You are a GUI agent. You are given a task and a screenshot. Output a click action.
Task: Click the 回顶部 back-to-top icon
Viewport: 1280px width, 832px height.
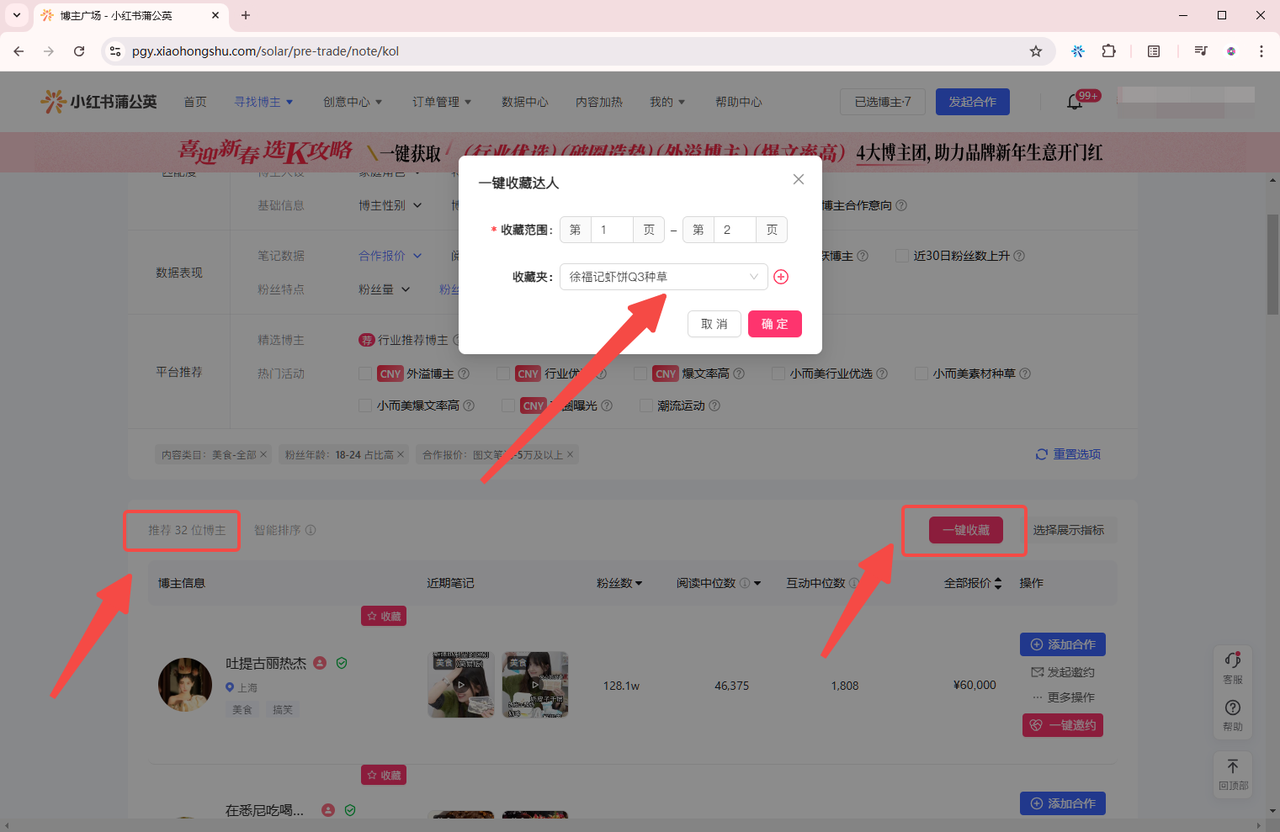[1233, 773]
